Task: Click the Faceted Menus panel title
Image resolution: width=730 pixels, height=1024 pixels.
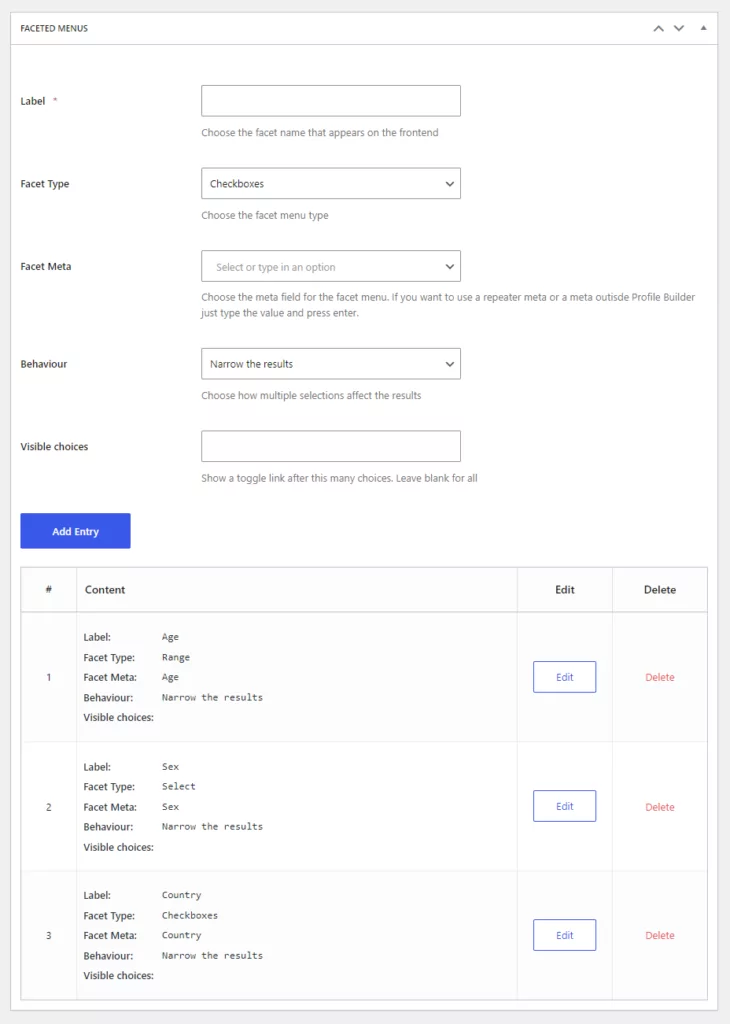Action: (x=54, y=28)
